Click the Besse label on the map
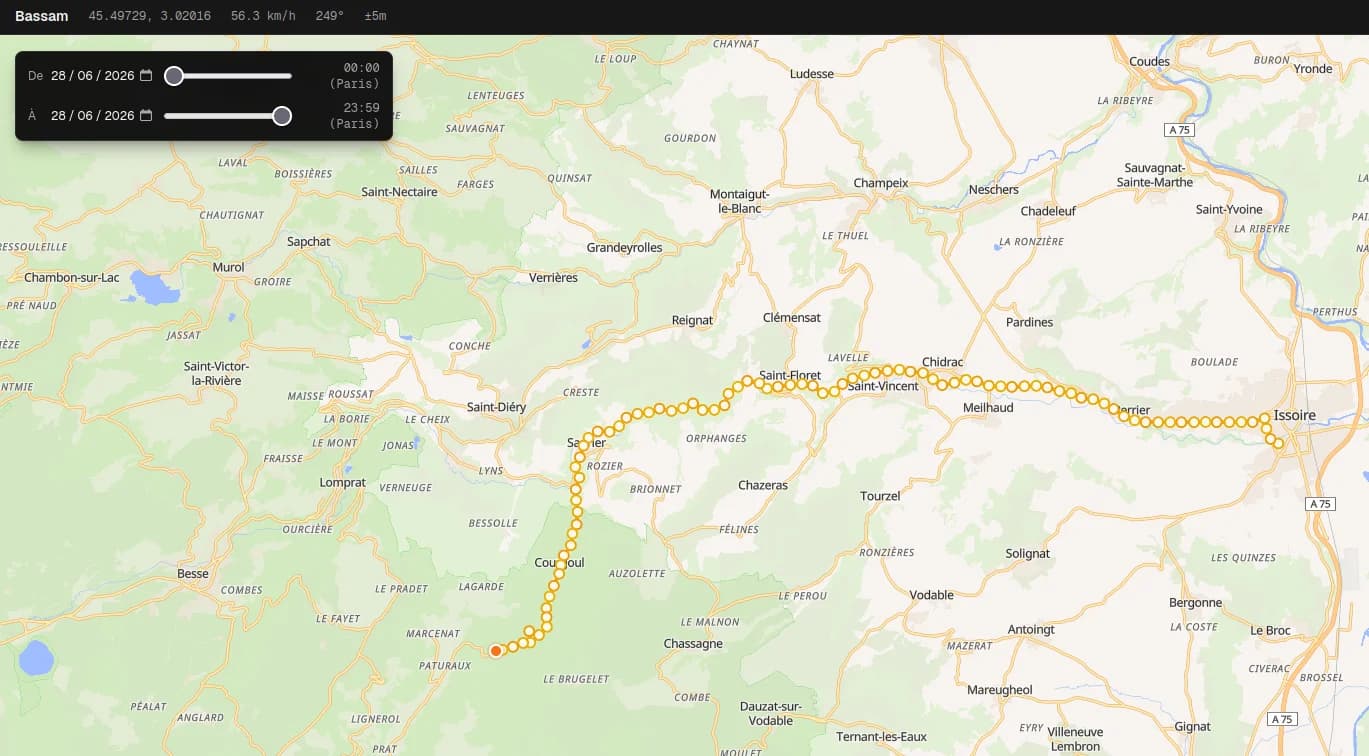1369x756 pixels. [193, 574]
